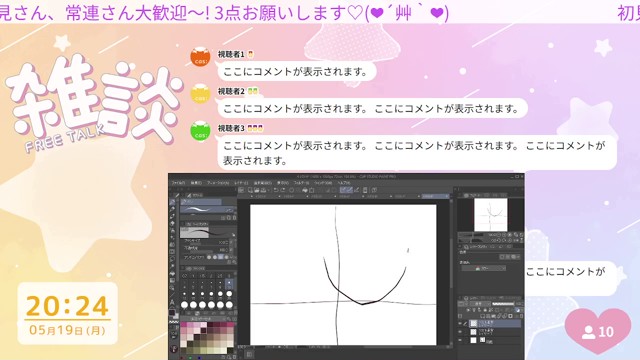This screenshot has height=360, width=640.
Task: Open the layer blending mode dropdown 通常
Action: coord(480,304)
